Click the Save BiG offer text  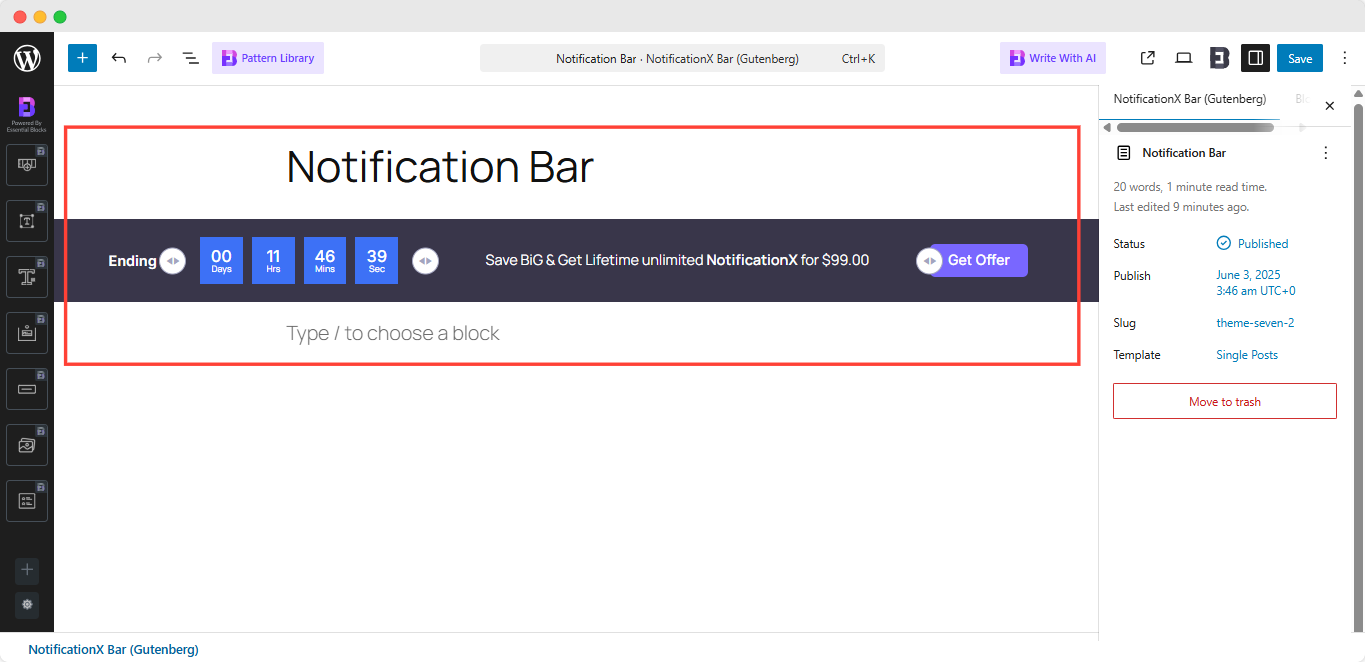coord(677,260)
